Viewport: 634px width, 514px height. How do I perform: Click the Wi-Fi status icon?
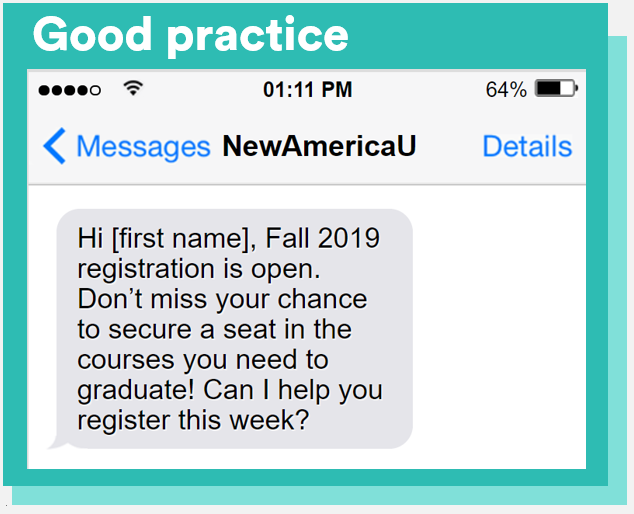[x=132, y=89]
